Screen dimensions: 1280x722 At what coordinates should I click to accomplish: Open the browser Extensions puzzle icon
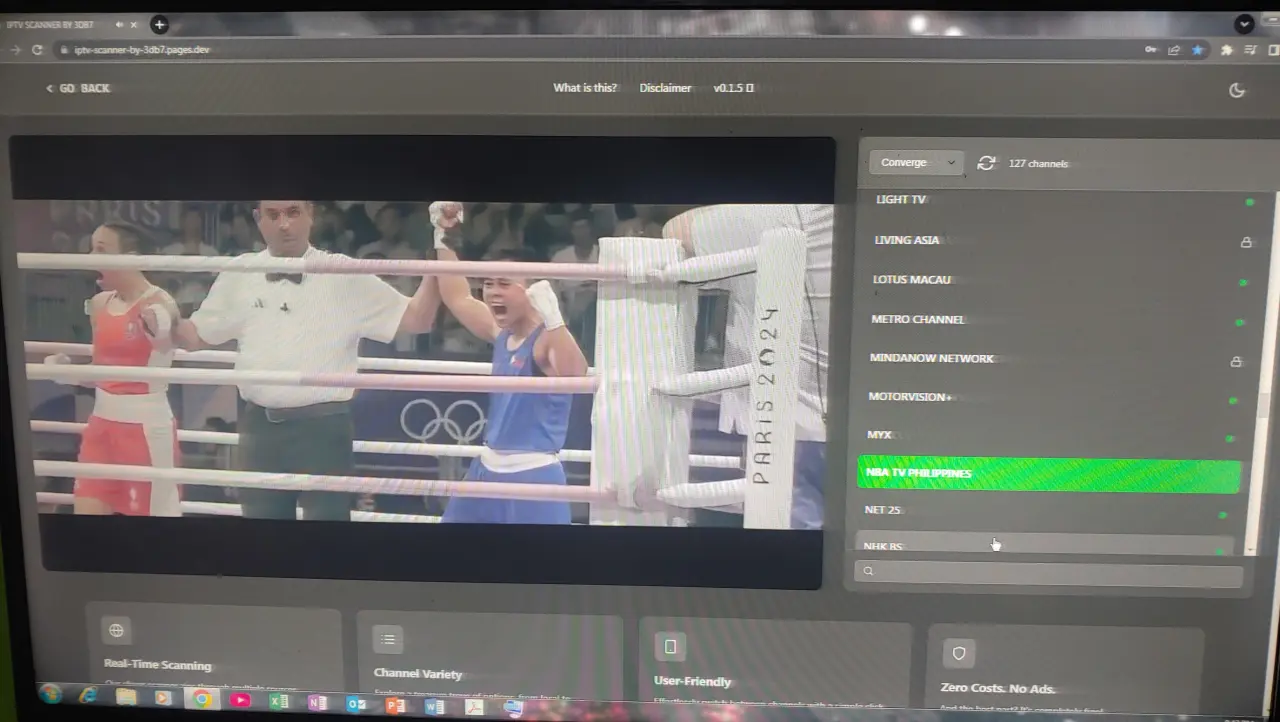[x=1227, y=50]
